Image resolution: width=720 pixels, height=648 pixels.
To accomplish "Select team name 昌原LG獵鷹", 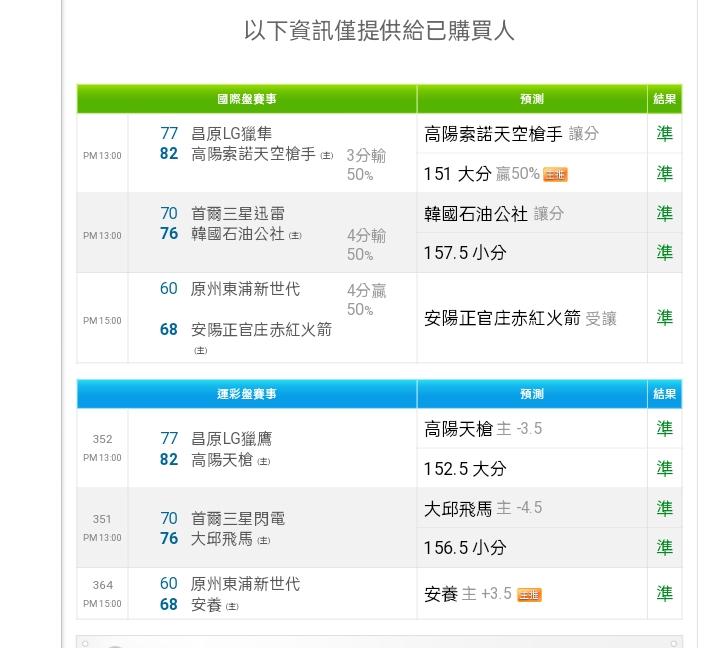I will point(231,439).
